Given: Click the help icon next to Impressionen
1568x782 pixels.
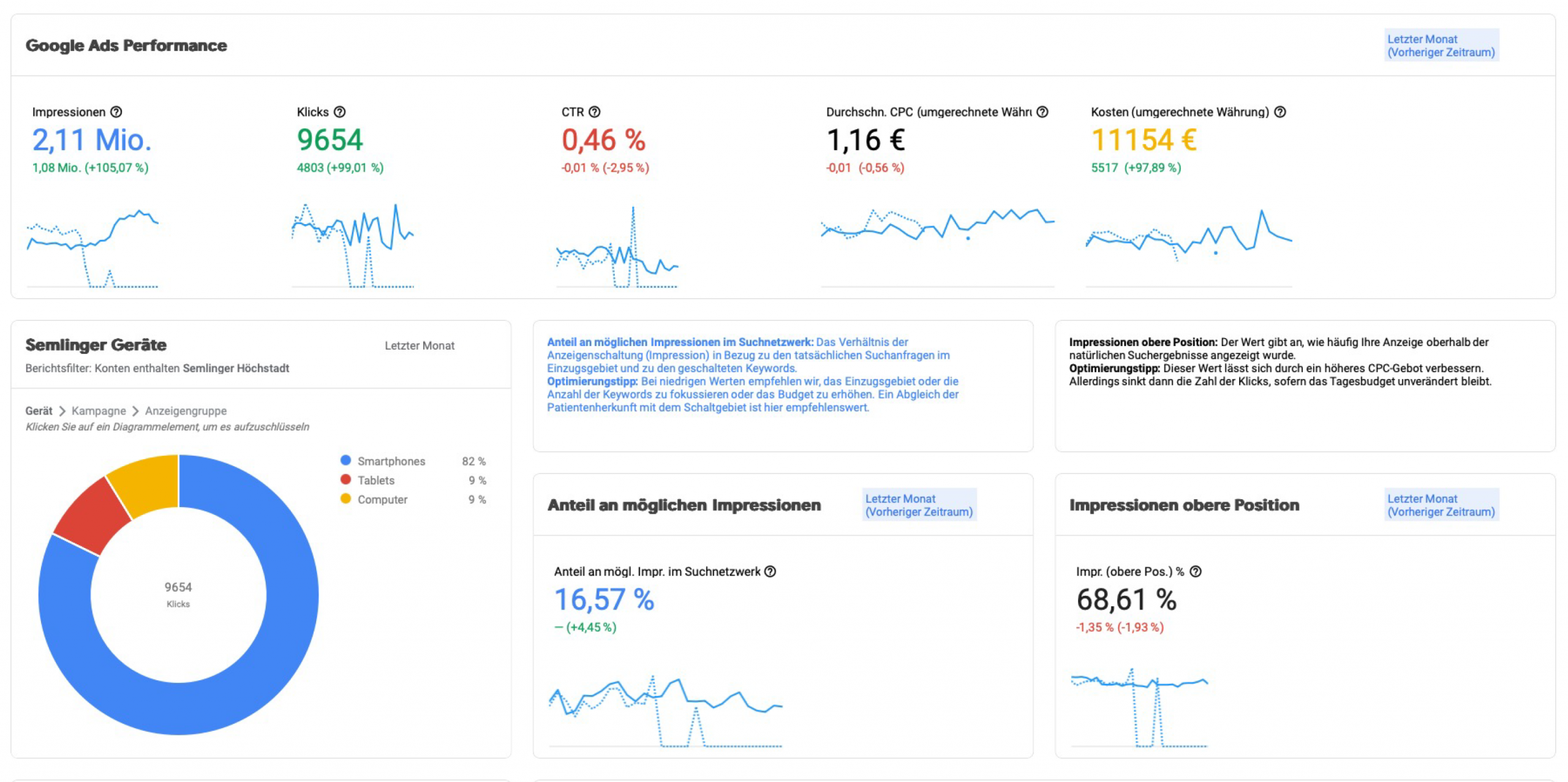Looking at the screenshot, I should 116,112.
